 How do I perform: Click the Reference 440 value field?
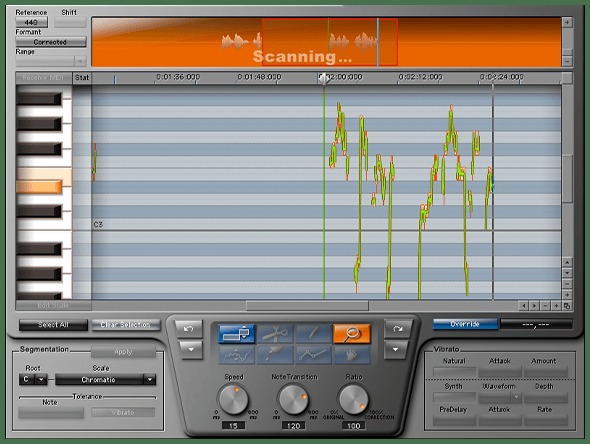tap(32, 22)
